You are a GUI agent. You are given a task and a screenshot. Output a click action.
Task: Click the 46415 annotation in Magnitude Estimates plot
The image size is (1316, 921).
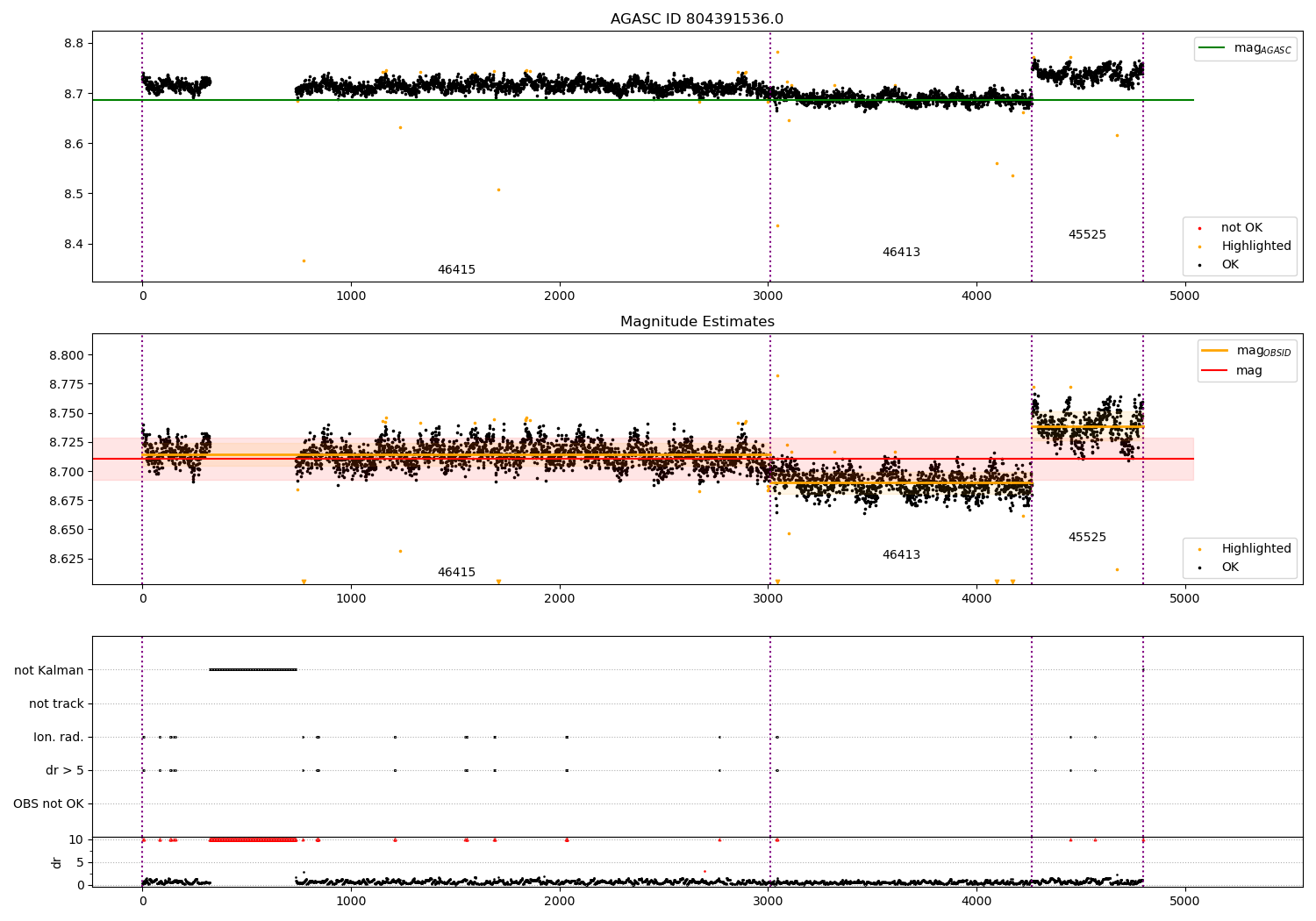456,573
